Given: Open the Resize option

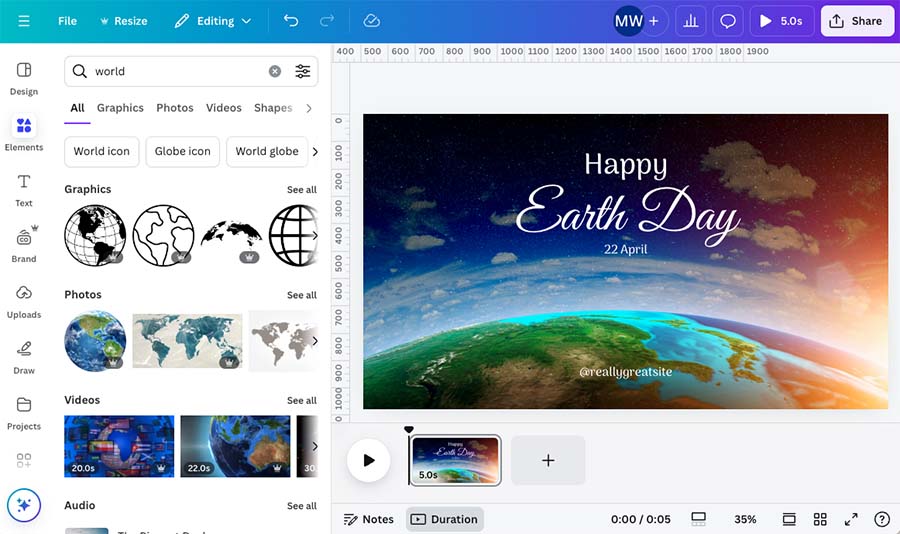Looking at the screenshot, I should point(124,21).
